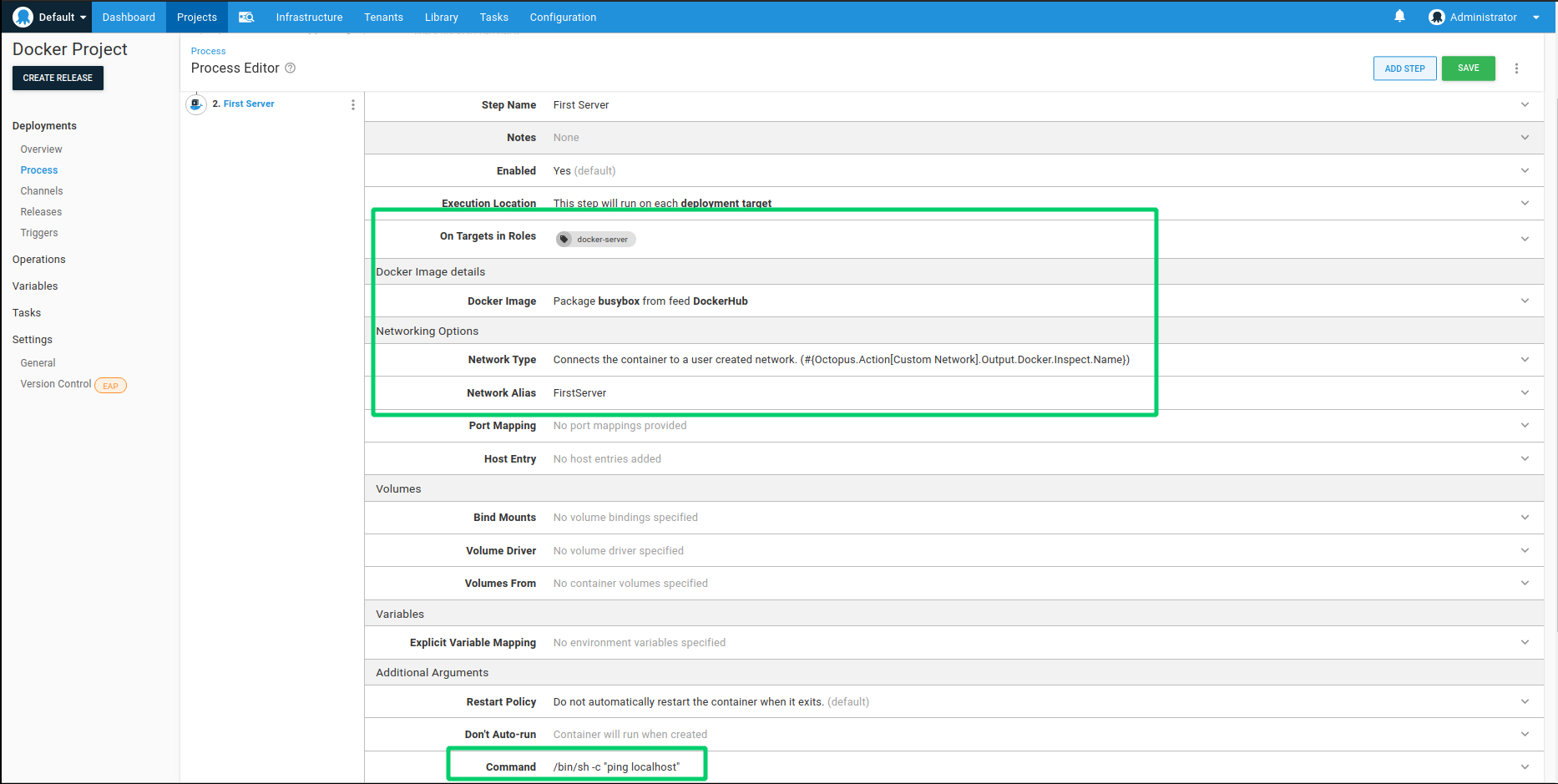
Task: Expand the Docker Image section
Action: tap(1525, 301)
